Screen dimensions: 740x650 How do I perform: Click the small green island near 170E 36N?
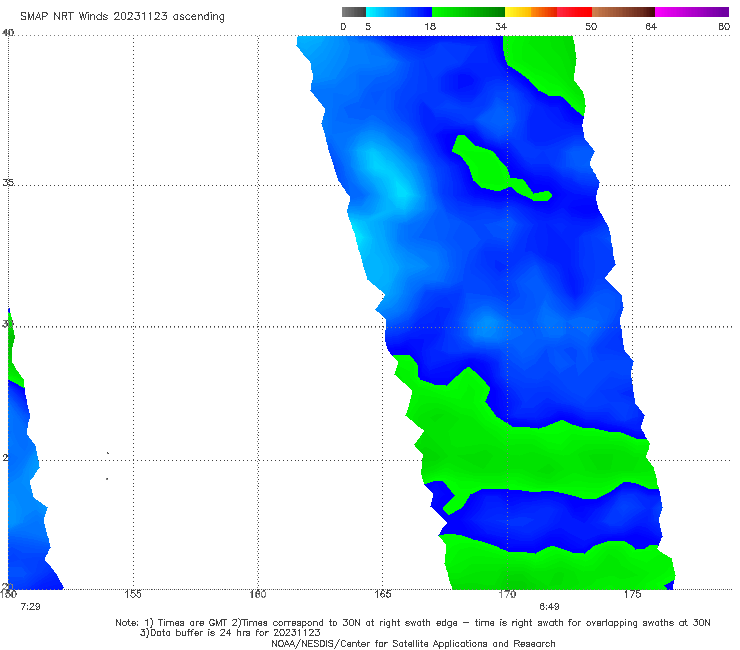tap(488, 168)
